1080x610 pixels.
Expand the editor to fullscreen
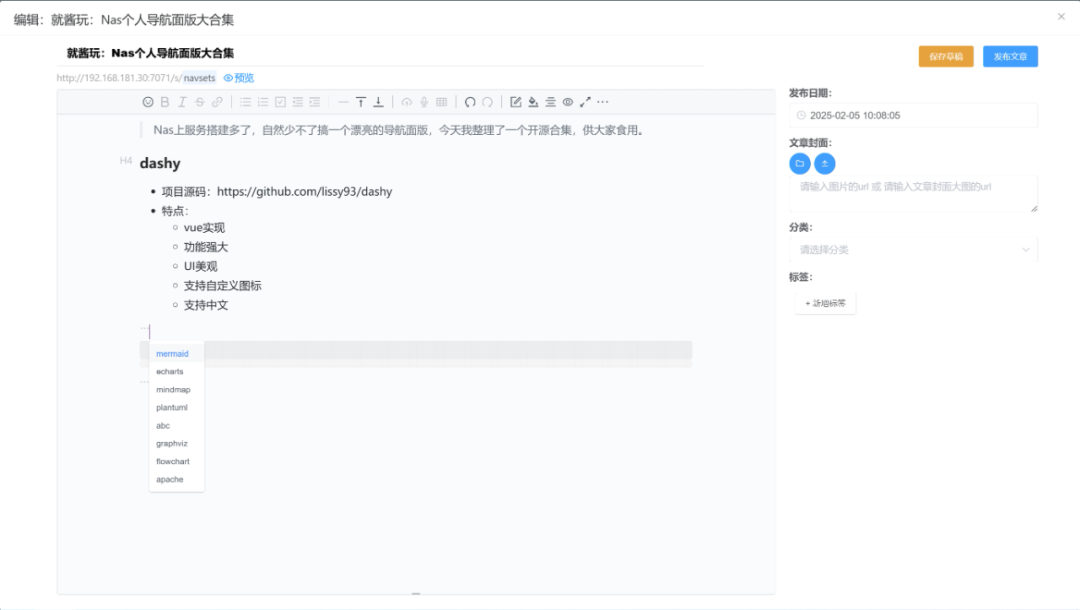585,102
